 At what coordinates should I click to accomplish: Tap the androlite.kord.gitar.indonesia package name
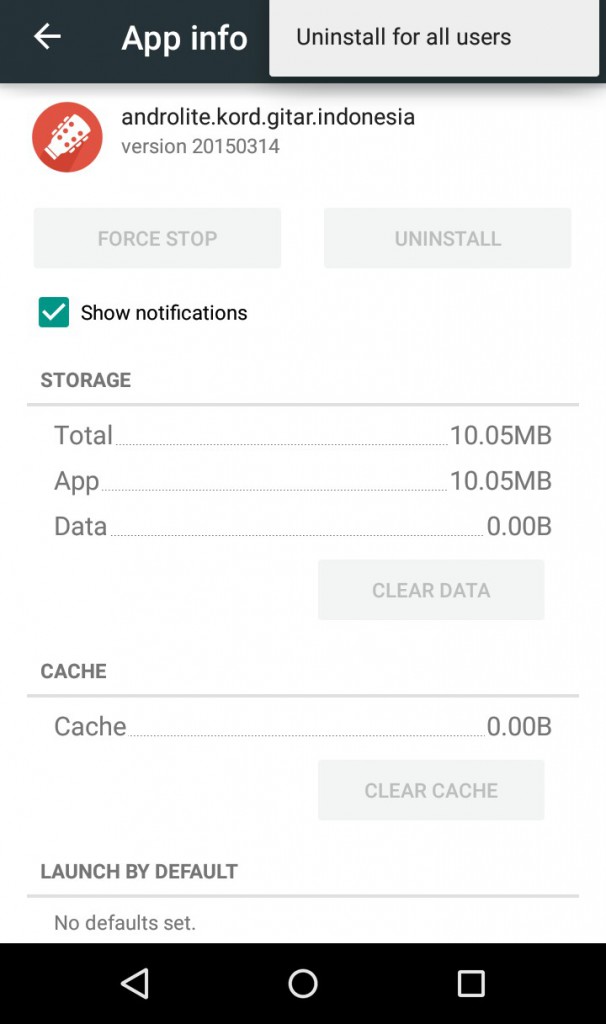coord(268,116)
